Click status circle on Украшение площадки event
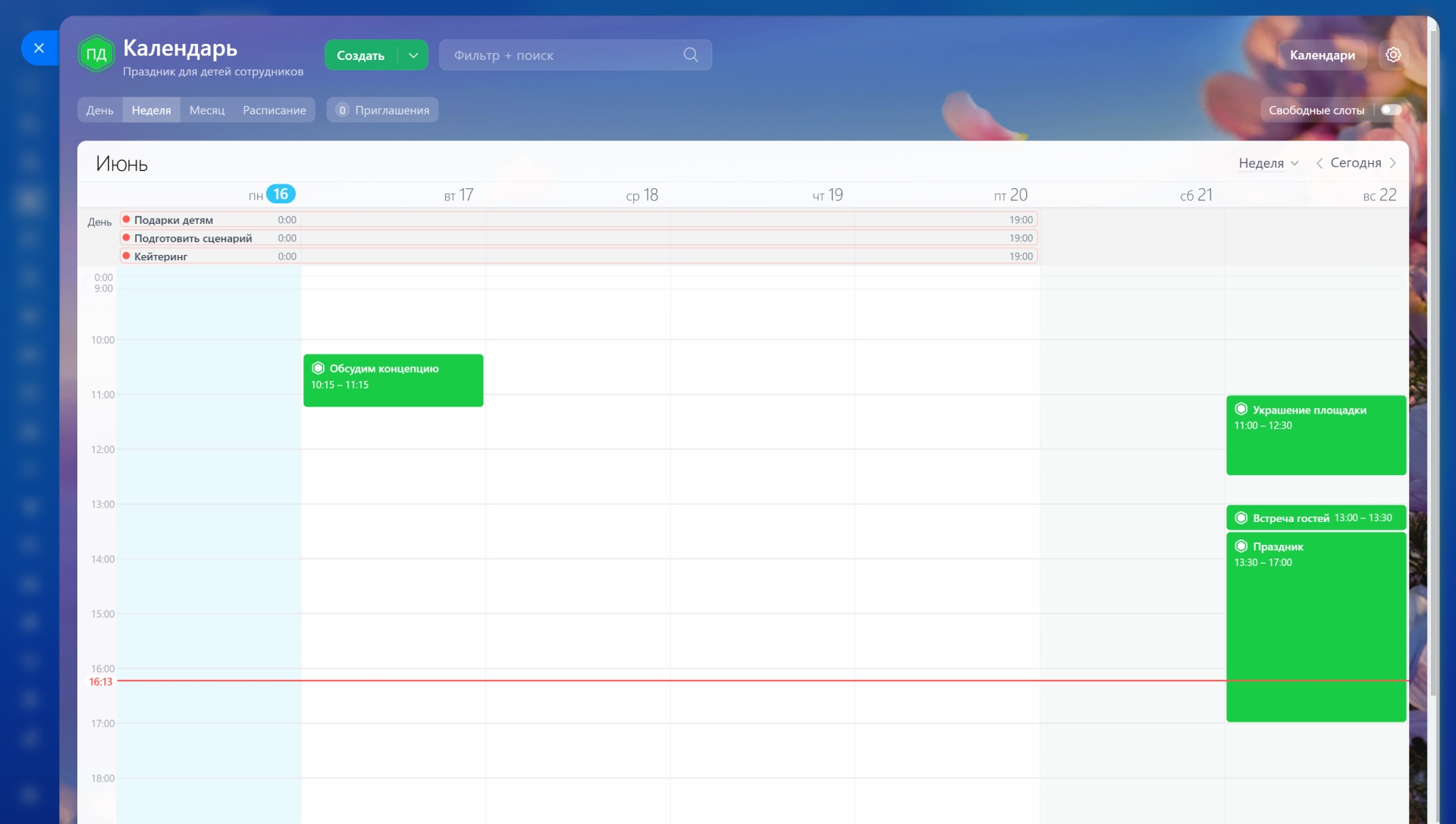This screenshot has width=1456, height=824. 1241,410
